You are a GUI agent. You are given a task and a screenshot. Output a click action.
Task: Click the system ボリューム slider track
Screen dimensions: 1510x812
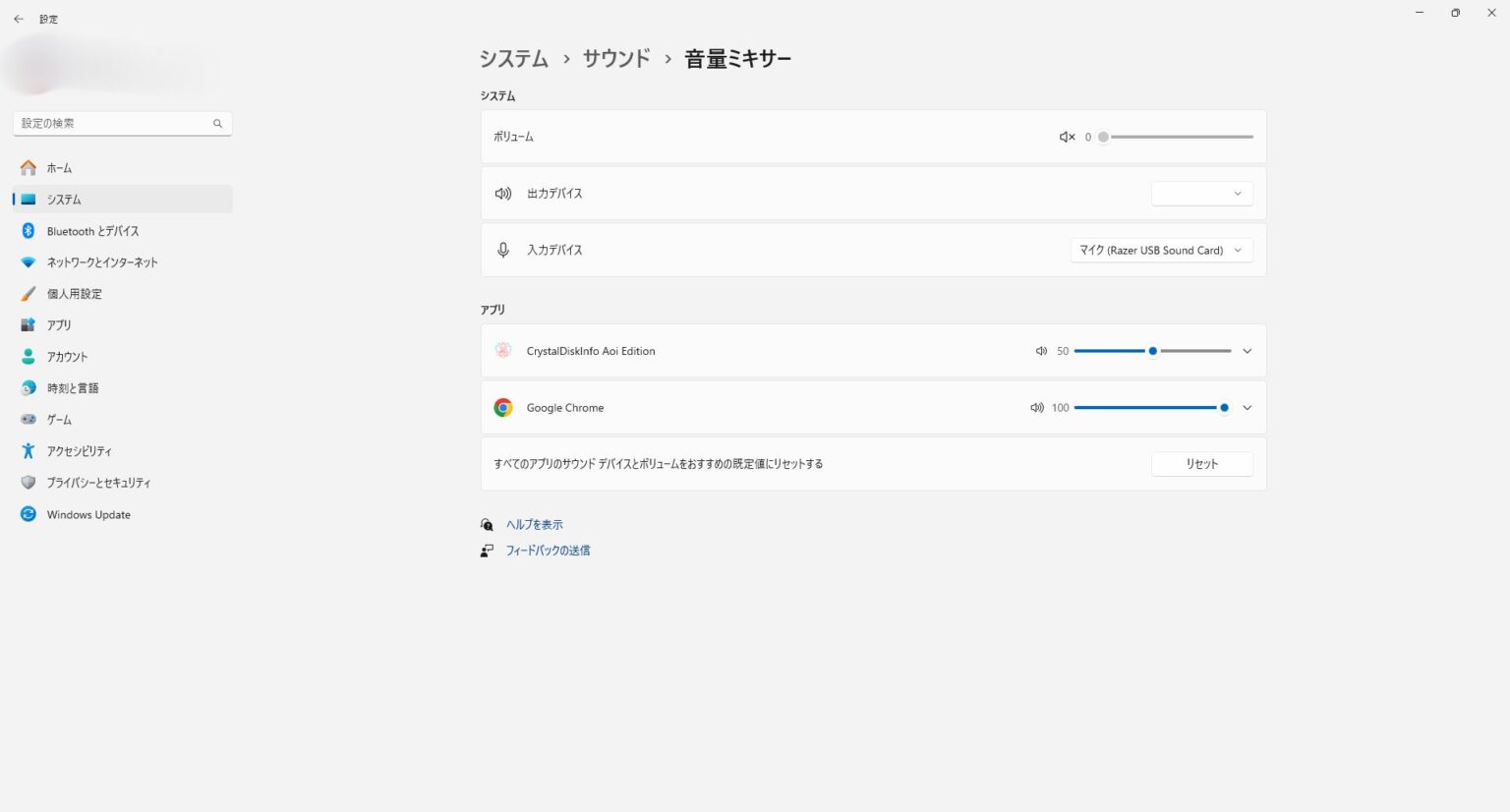point(1180,137)
